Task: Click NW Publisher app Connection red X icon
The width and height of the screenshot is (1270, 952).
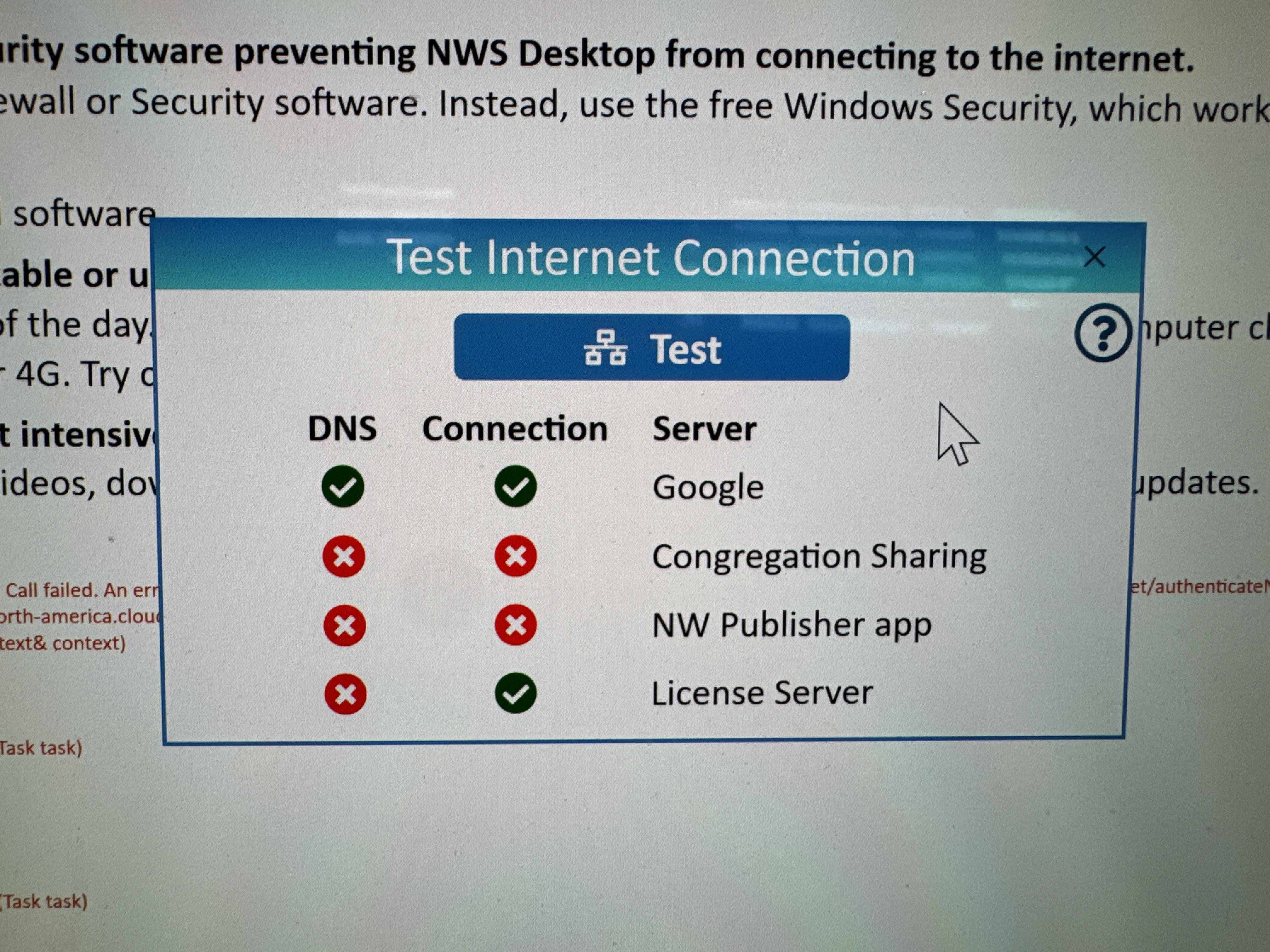Action: 516,624
